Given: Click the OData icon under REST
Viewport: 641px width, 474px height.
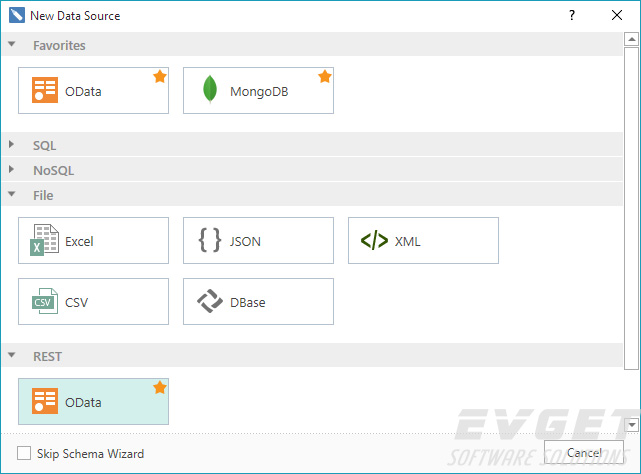Looking at the screenshot, I should [45, 401].
